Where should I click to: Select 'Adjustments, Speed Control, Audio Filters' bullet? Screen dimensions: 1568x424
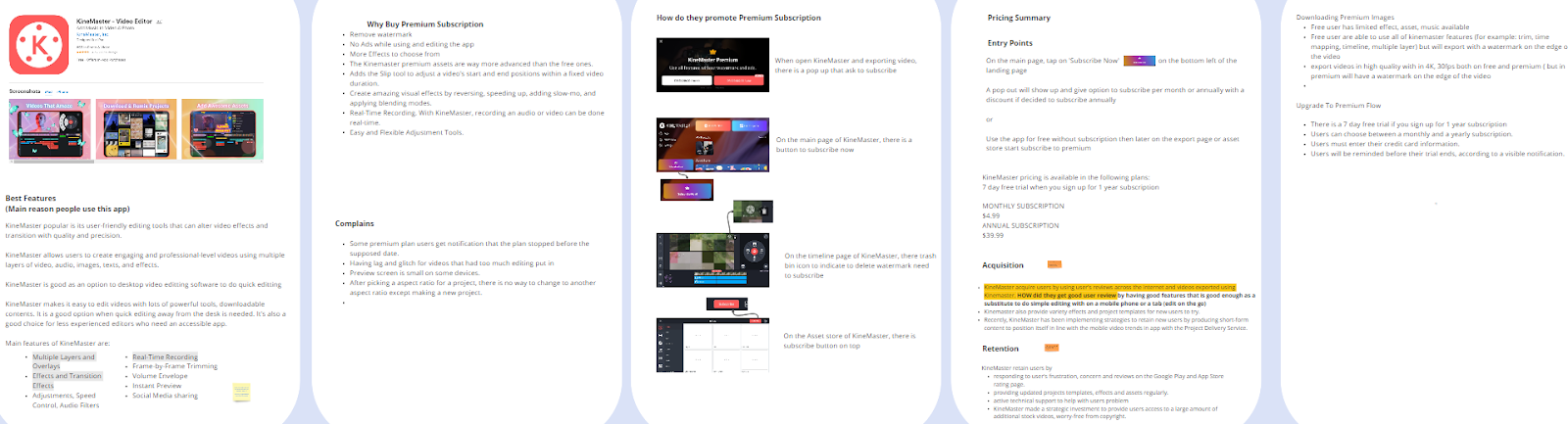(x=66, y=400)
